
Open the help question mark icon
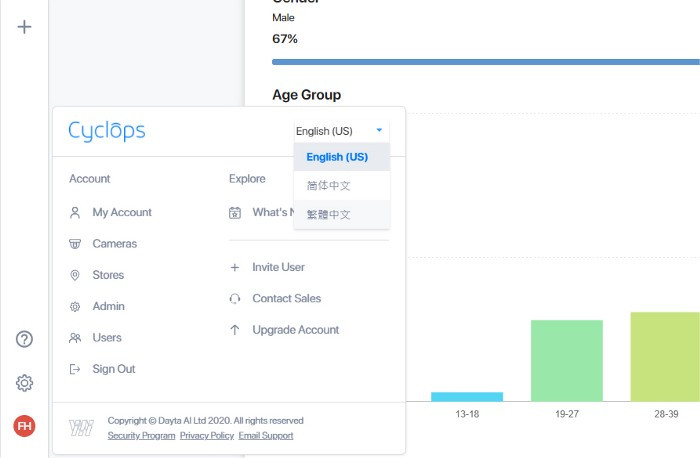[24, 339]
